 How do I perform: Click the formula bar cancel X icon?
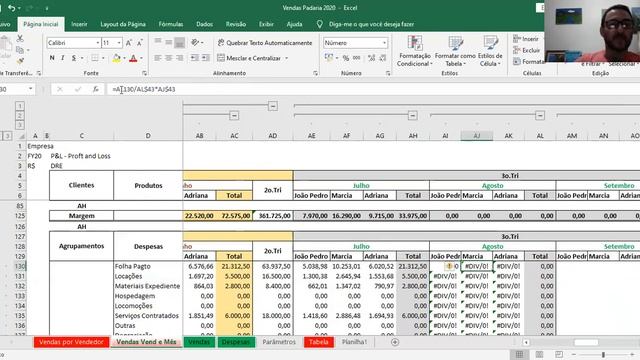(60, 89)
